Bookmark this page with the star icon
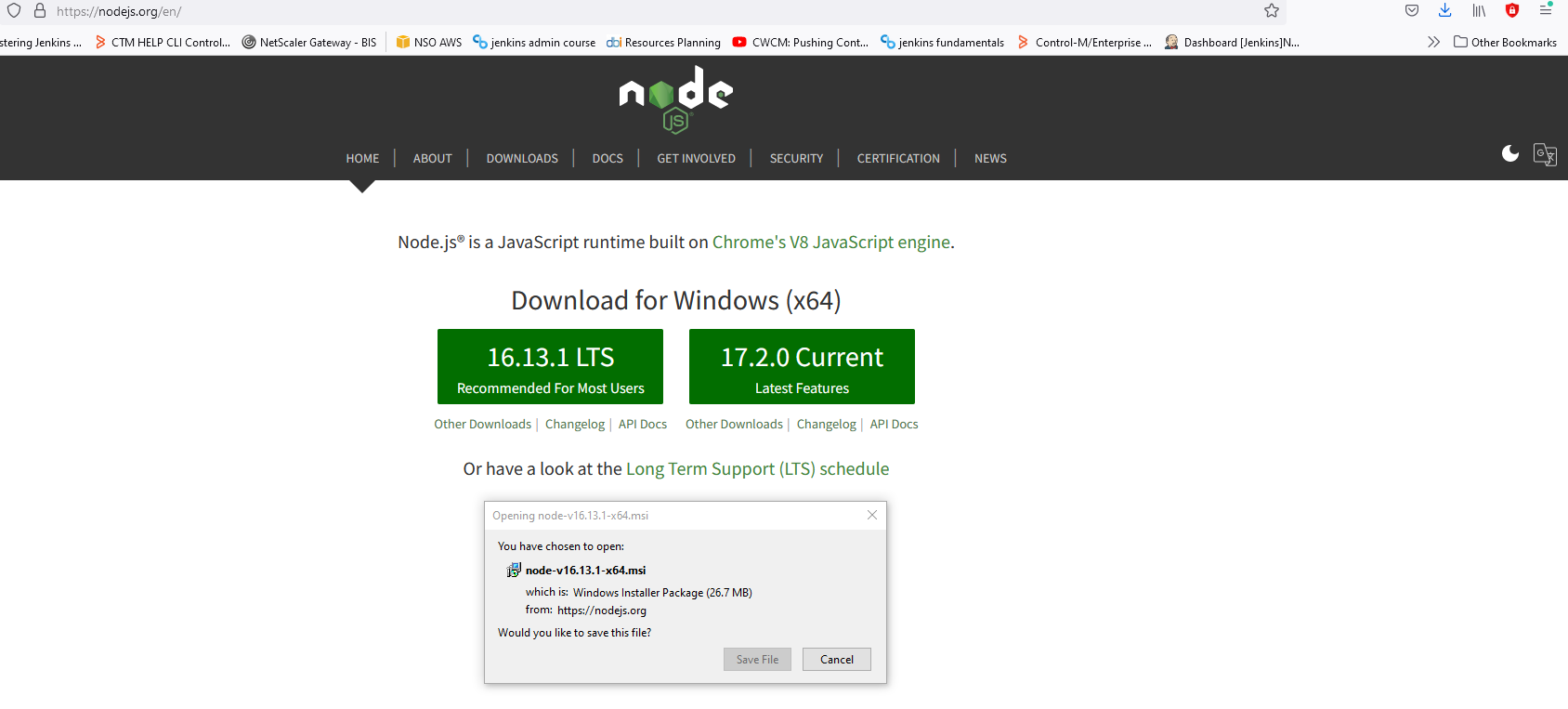Viewport: 1568px width, 709px height. 1272,11
